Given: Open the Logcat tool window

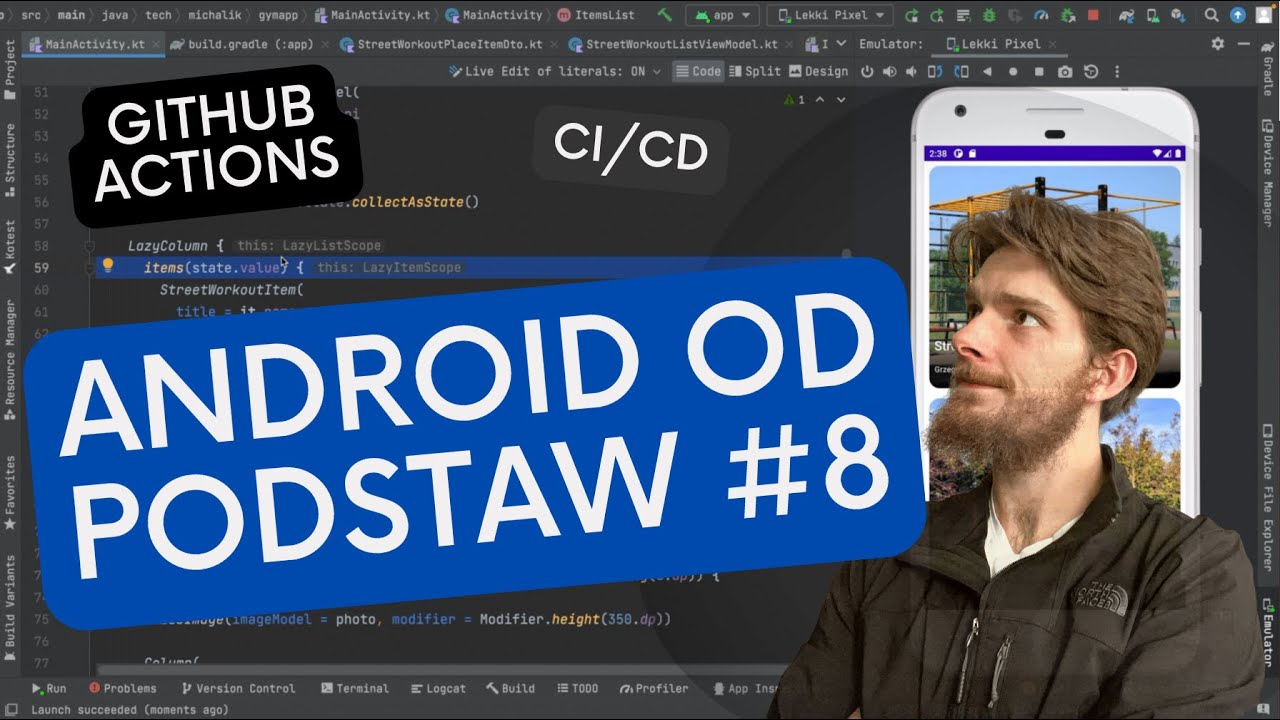Looking at the screenshot, I should click(x=439, y=688).
